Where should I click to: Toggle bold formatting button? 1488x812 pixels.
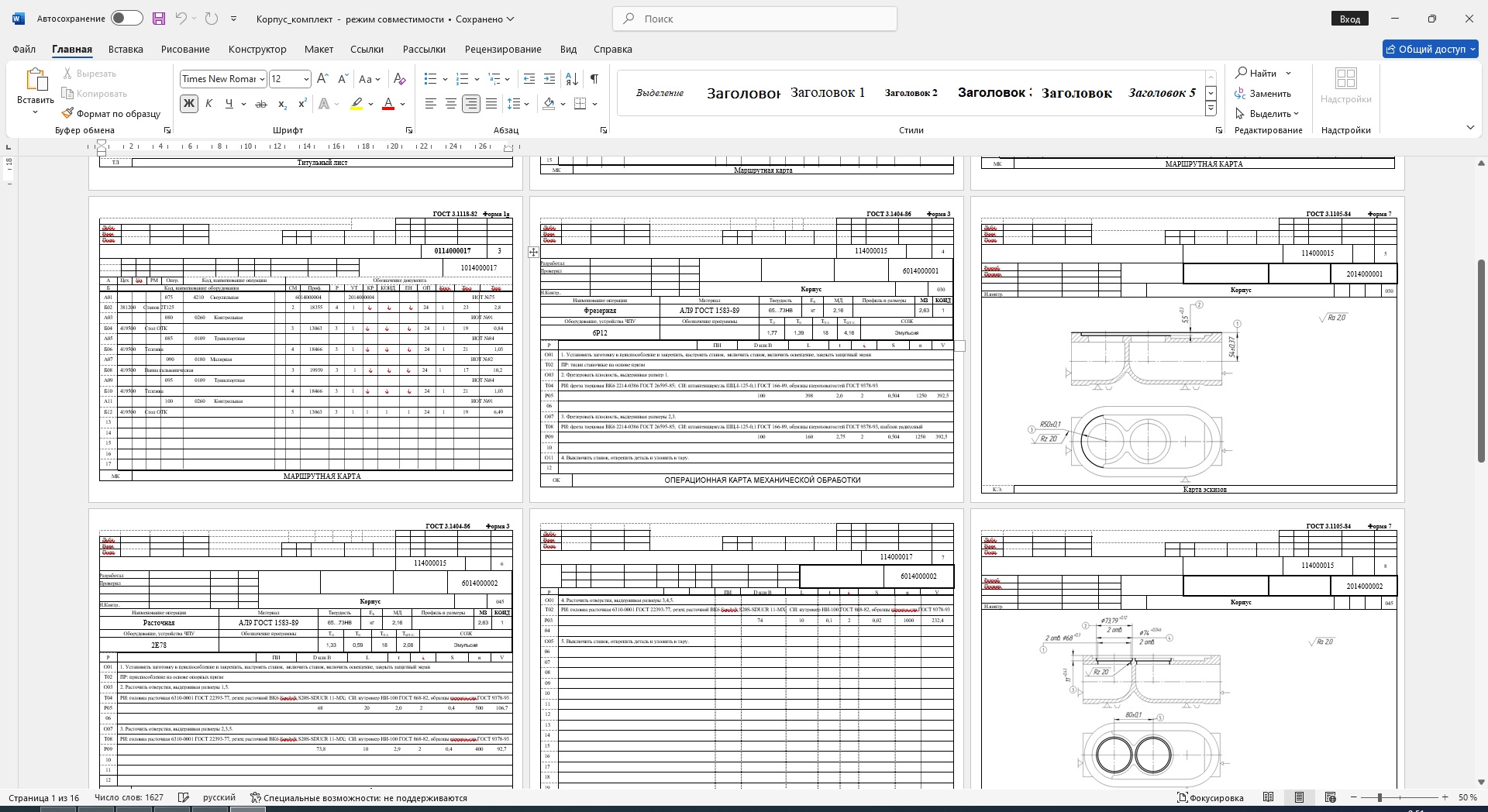pyautogui.click(x=188, y=104)
